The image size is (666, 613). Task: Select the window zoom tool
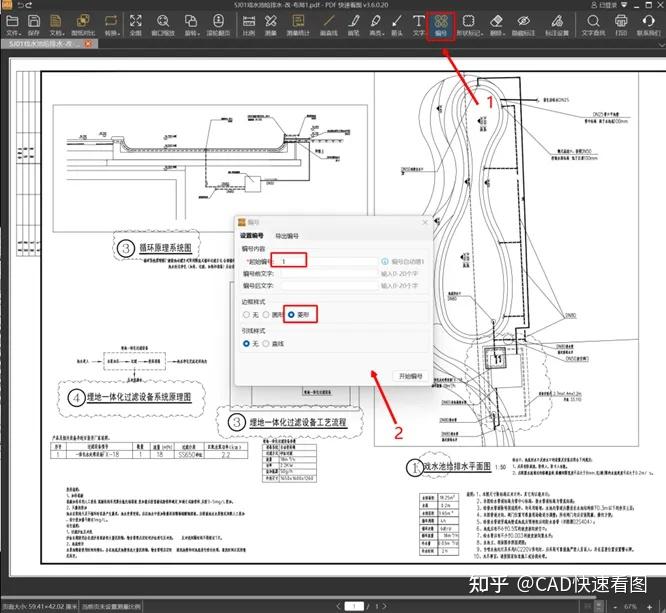tap(163, 25)
